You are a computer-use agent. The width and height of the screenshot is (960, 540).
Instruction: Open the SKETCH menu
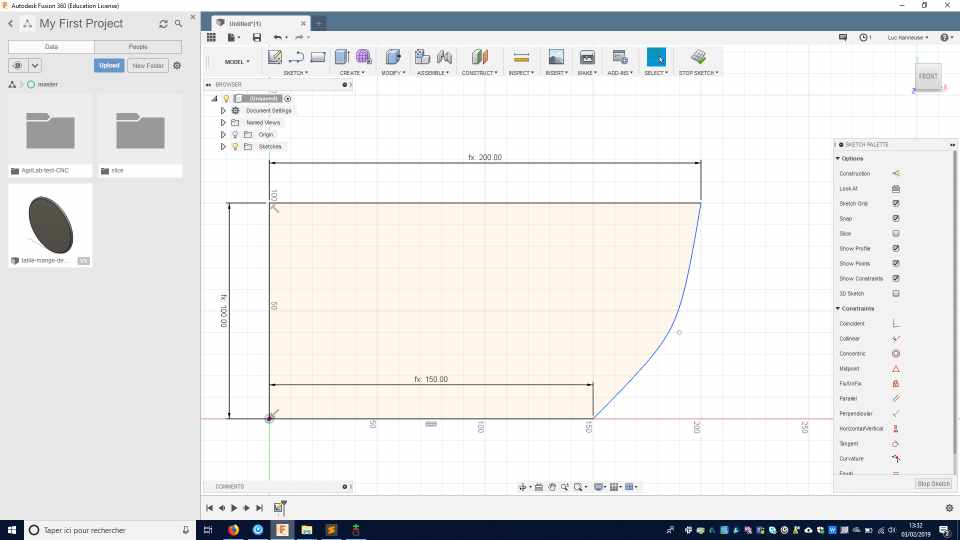coord(296,73)
